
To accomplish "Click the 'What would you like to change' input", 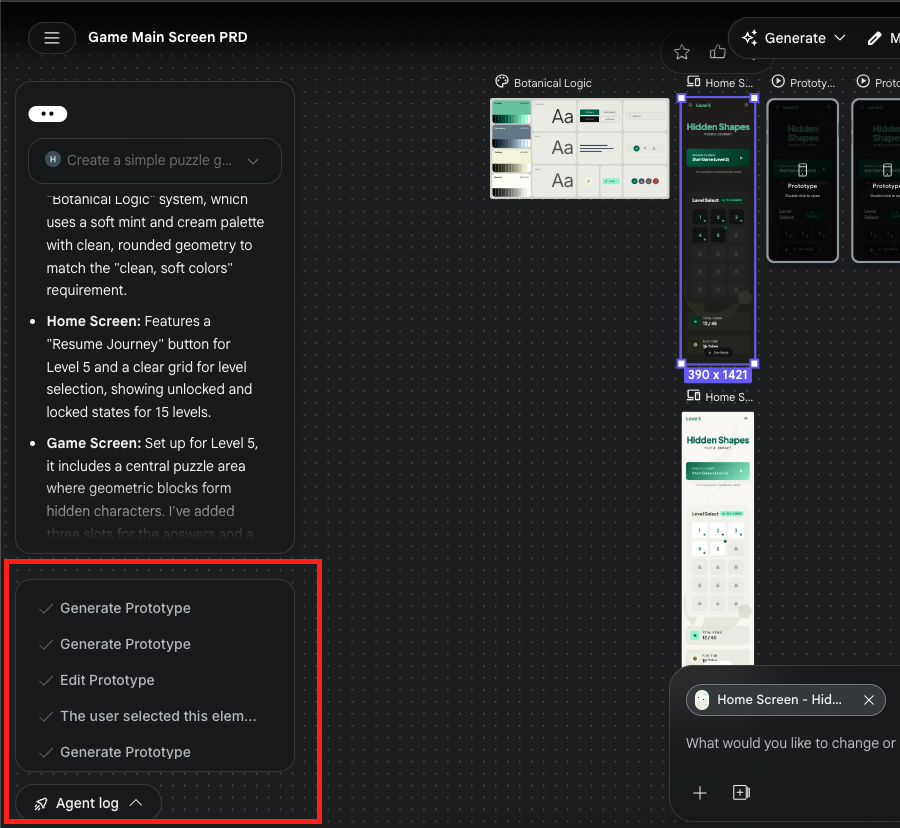I will pyautogui.click(x=790, y=743).
